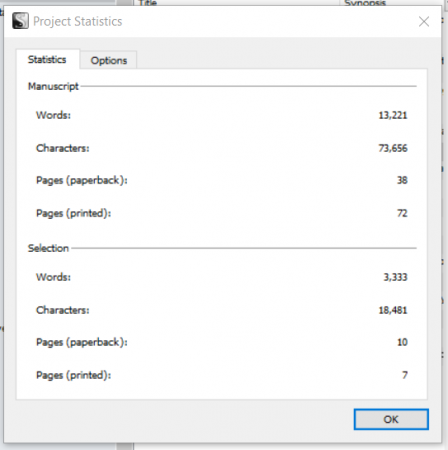This screenshot has width=448, height=450.
Task: Click the selection printed pages value 7
Action: pos(405,375)
